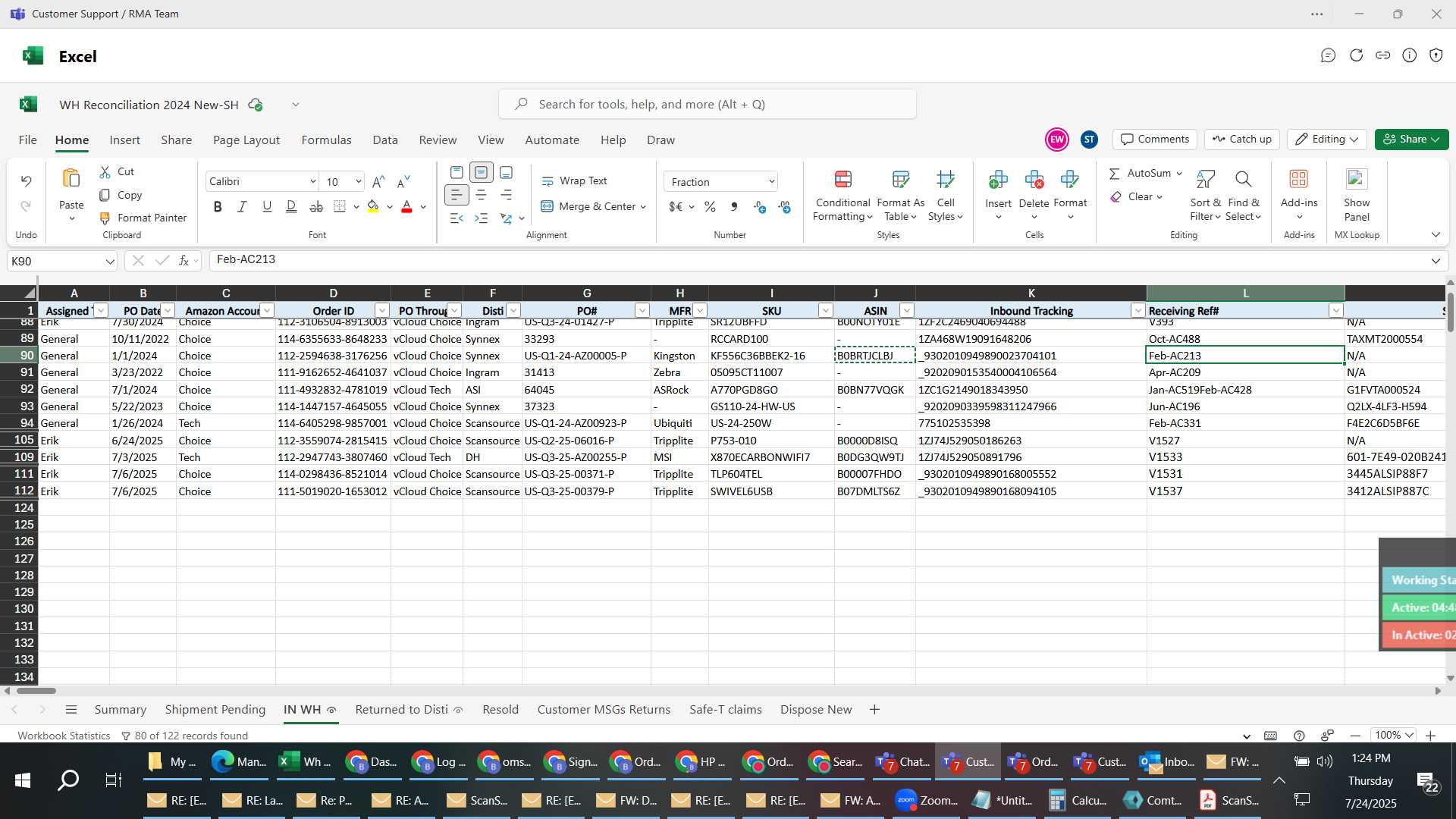
Task: Switch to the Summary sheet tab
Action: click(x=120, y=710)
